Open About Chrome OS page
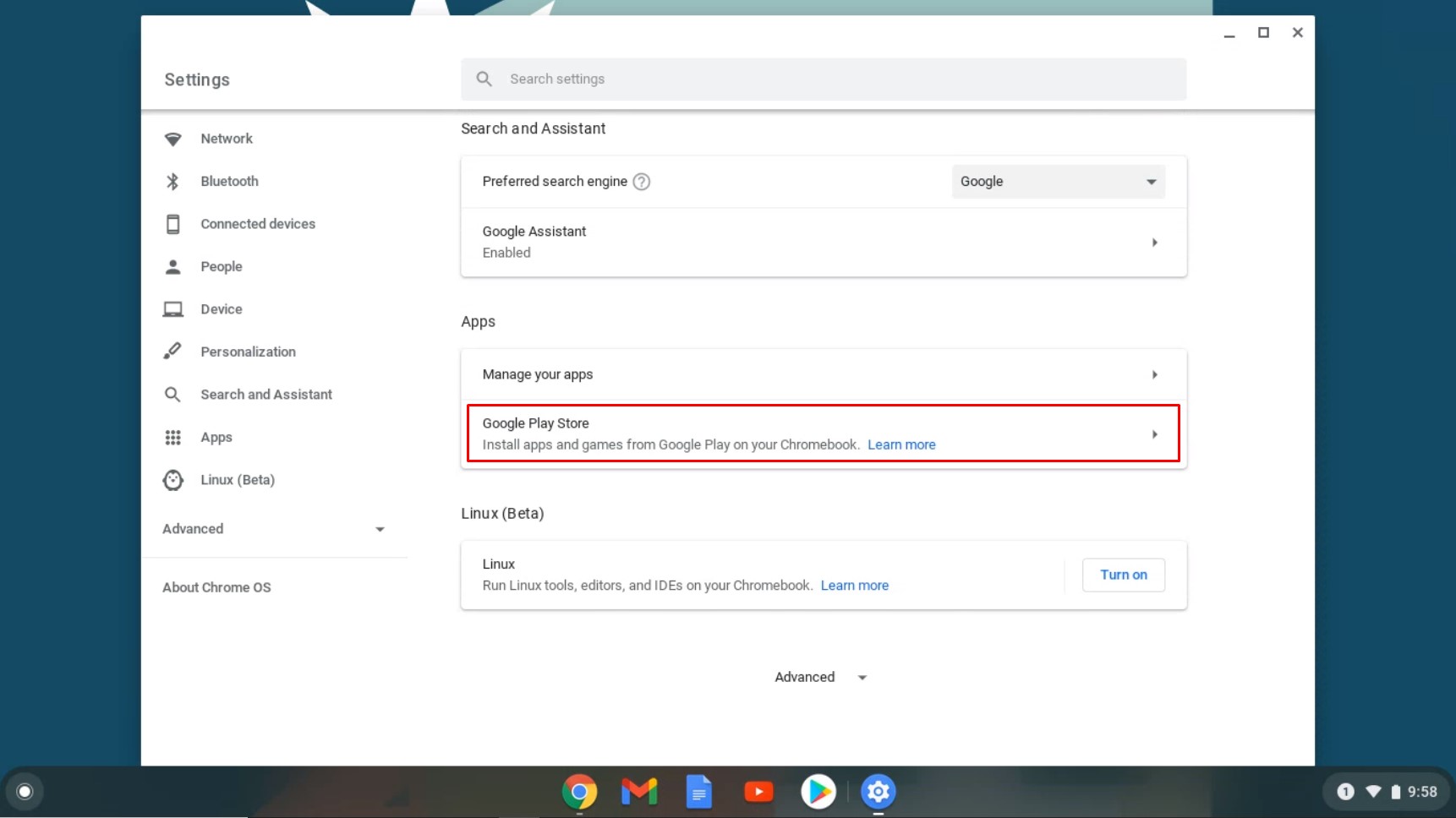This screenshot has width=1456, height=818. point(216,587)
